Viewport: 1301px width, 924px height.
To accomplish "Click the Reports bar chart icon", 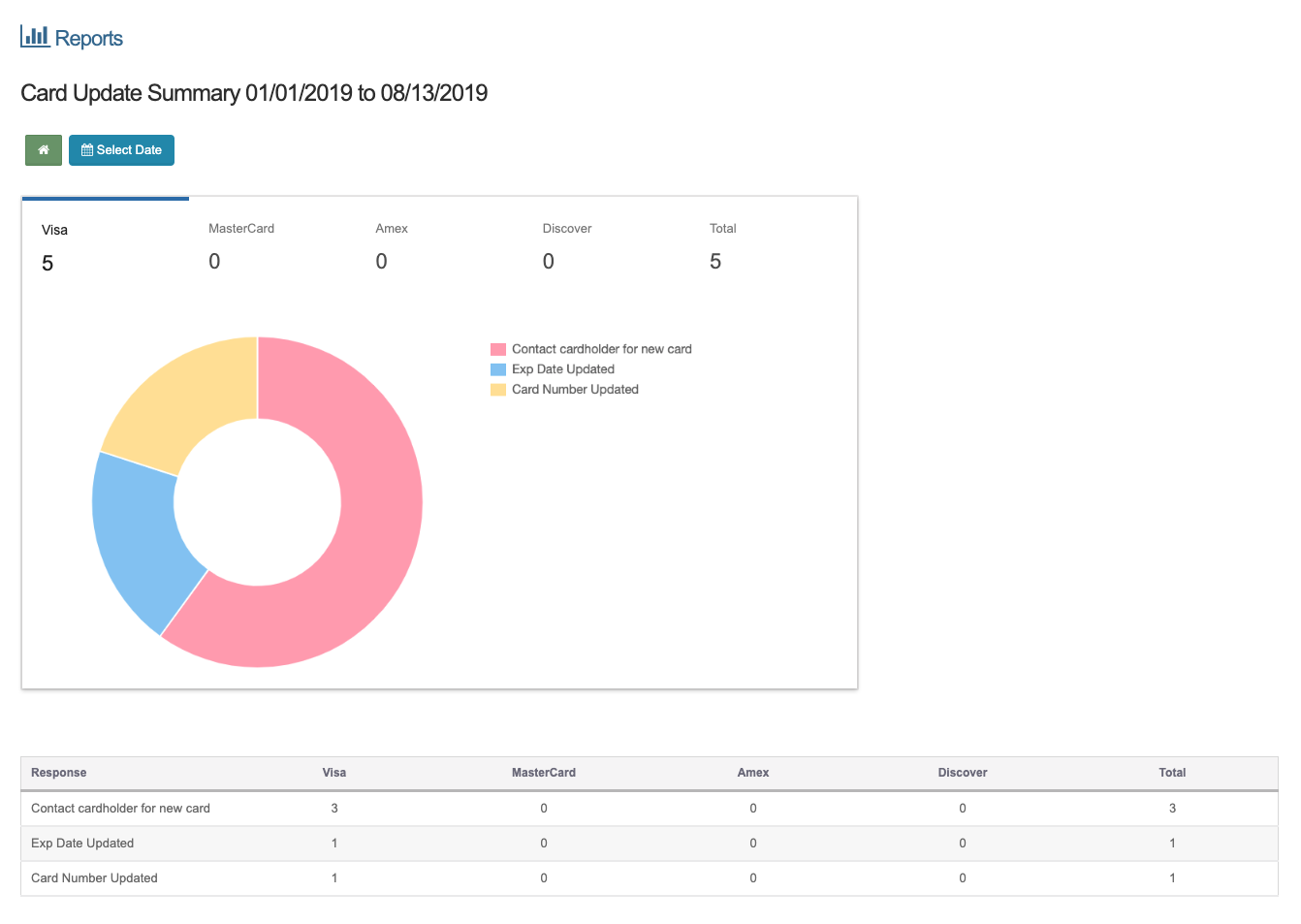I will tap(35, 37).
